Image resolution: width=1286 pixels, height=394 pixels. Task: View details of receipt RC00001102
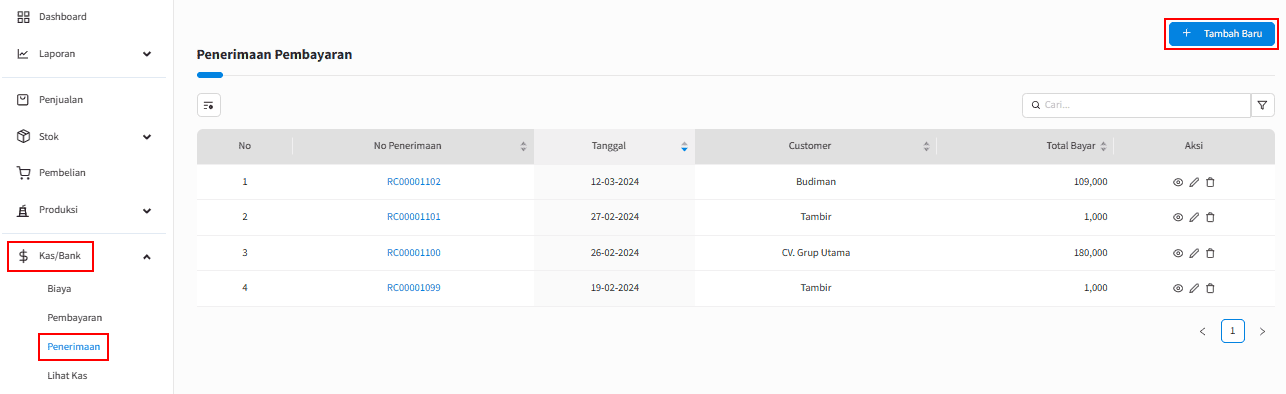[x=1178, y=182]
